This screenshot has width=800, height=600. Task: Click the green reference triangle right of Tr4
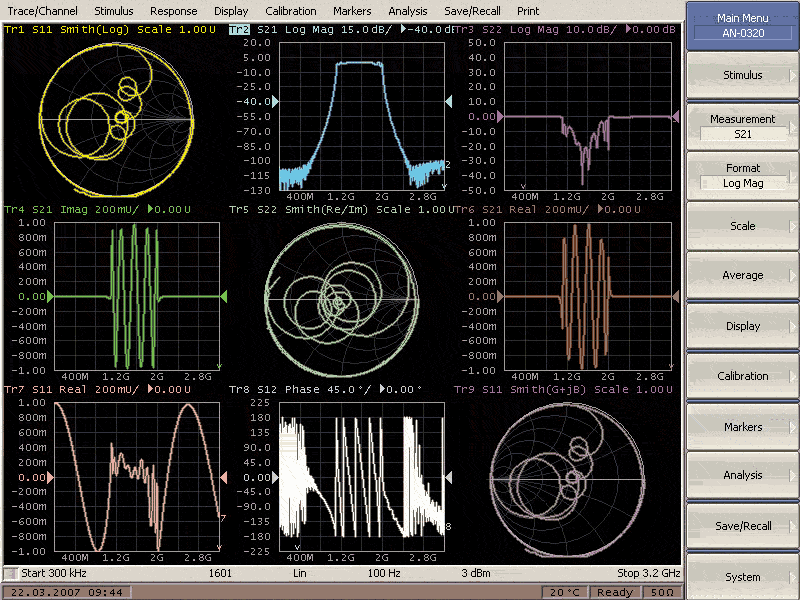pos(224,297)
